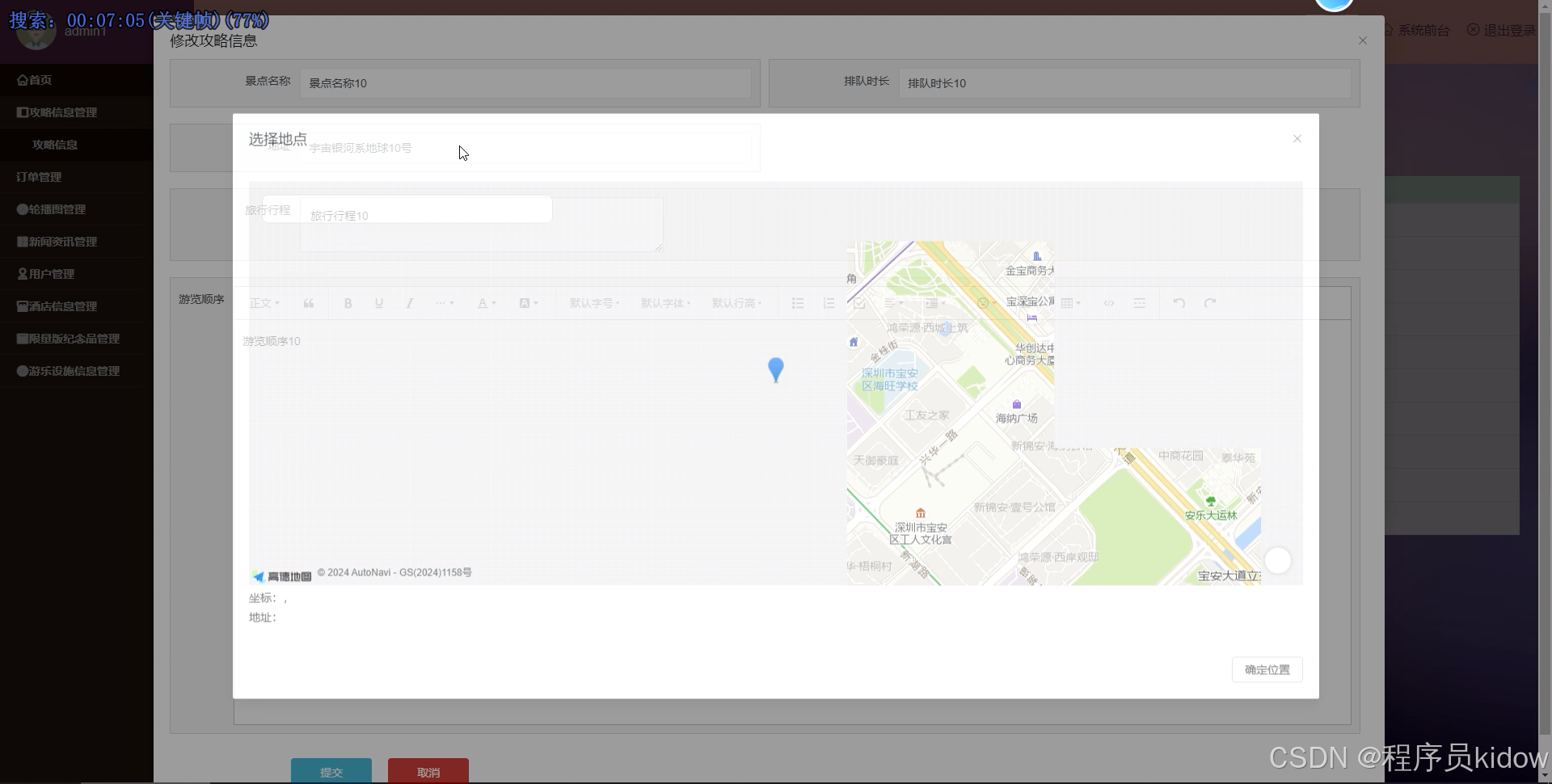This screenshot has height=784, width=1552.
Task: Submit the form with 提交 button
Action: 331,771
